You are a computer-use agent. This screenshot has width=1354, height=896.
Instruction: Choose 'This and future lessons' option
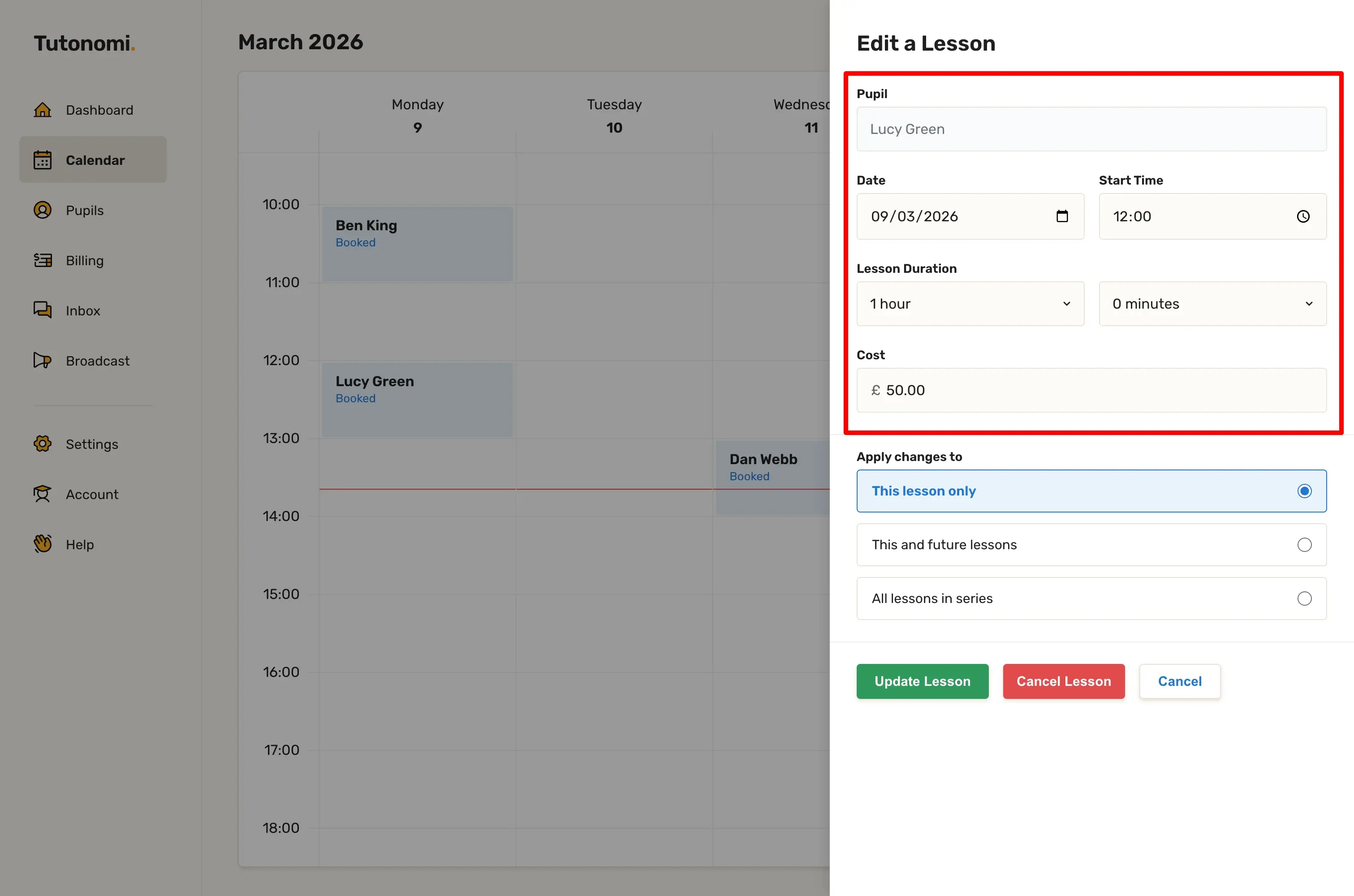coord(1304,545)
